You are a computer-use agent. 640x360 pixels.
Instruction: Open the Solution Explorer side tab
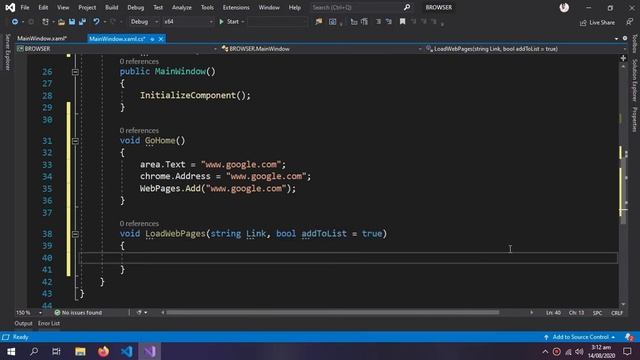click(634, 81)
